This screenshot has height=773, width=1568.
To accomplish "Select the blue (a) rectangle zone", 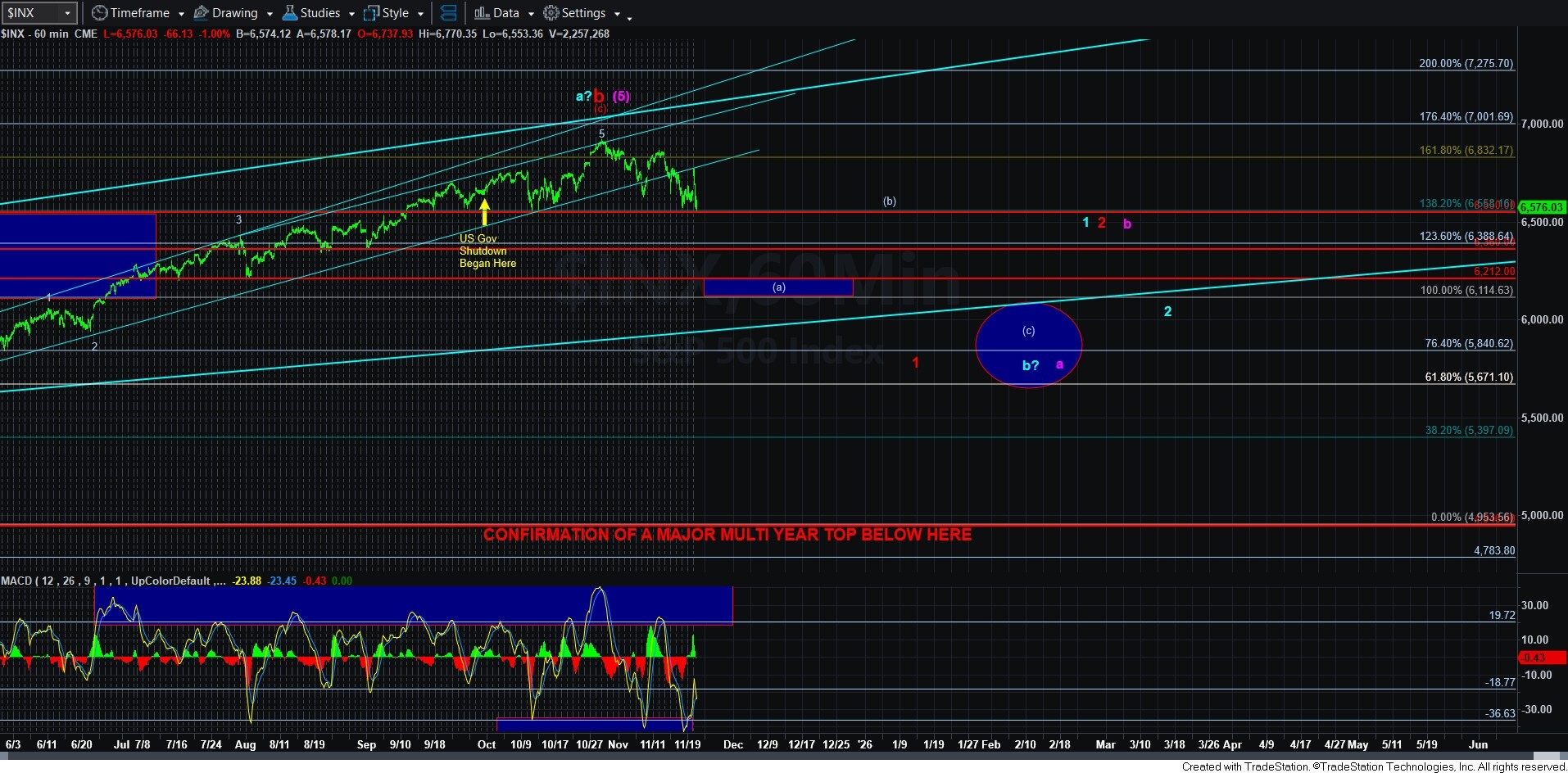I will (x=777, y=287).
